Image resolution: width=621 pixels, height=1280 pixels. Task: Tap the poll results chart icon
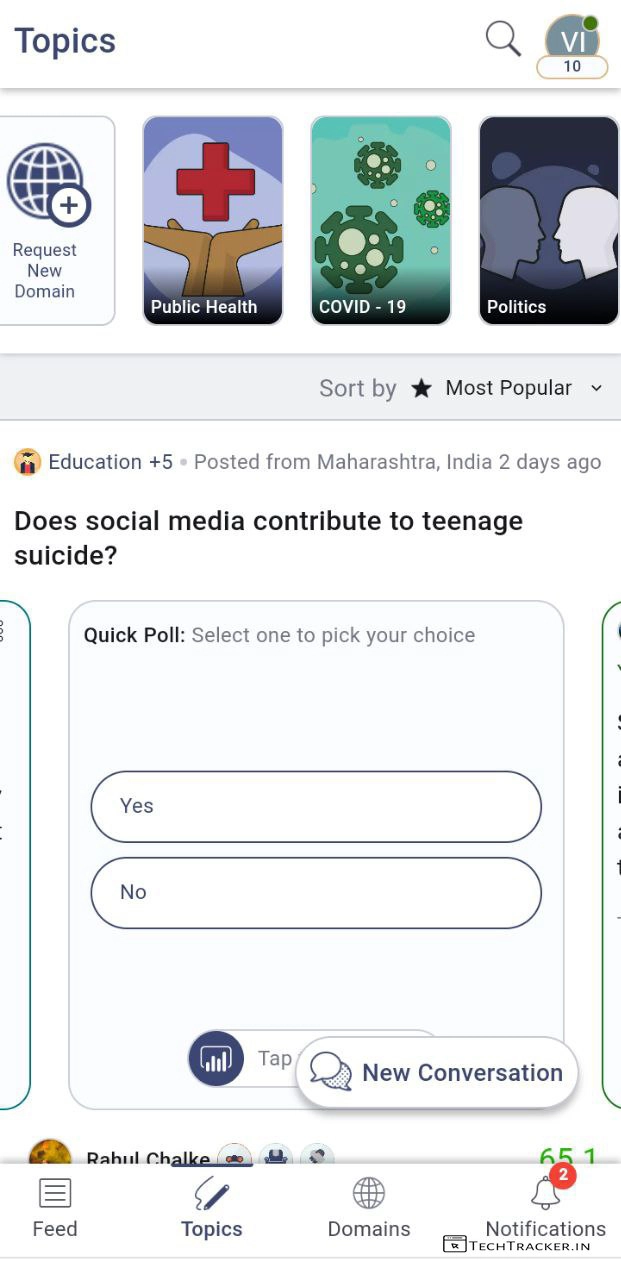coord(216,1058)
